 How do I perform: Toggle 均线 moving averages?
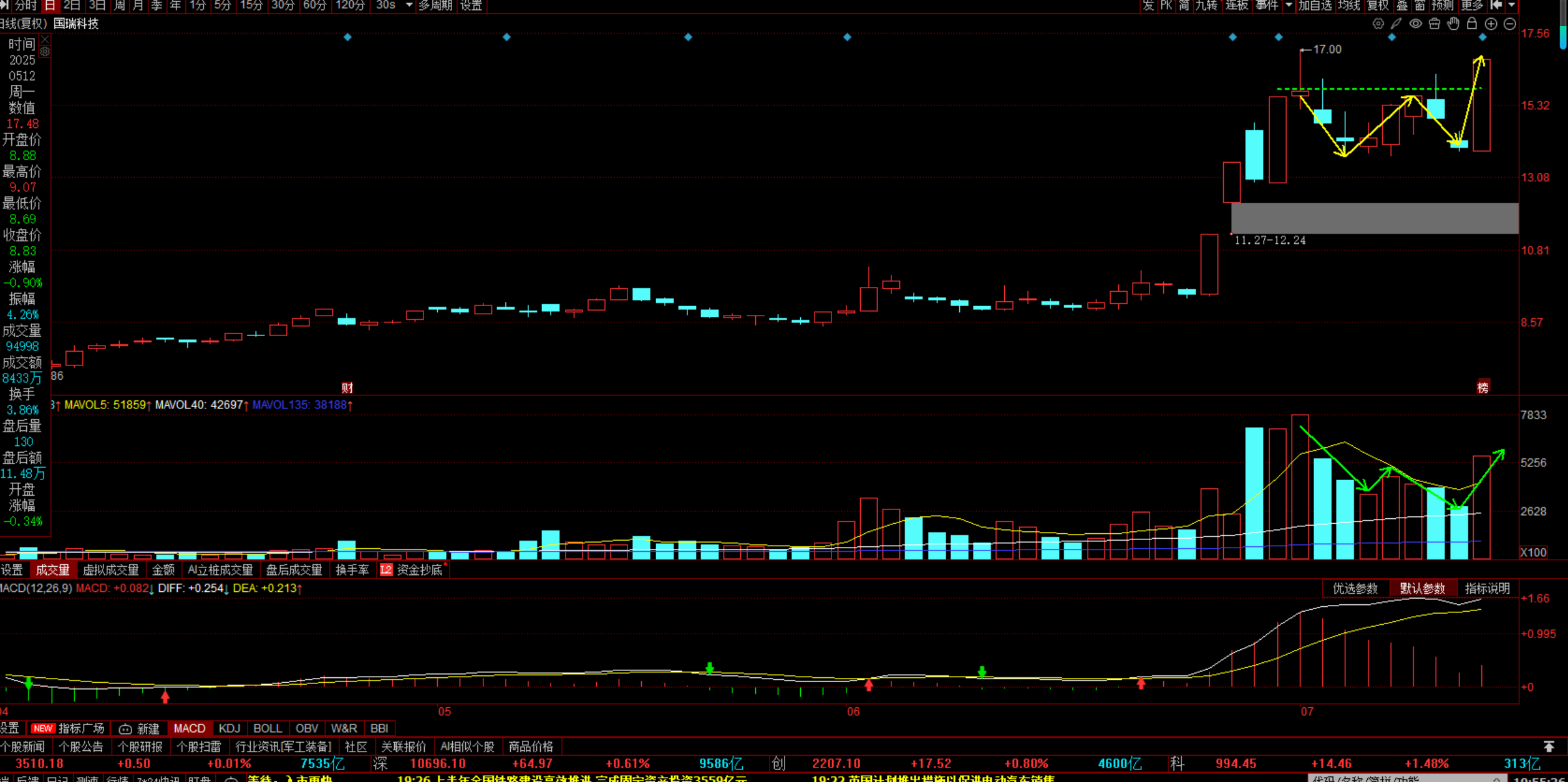pos(1349,5)
